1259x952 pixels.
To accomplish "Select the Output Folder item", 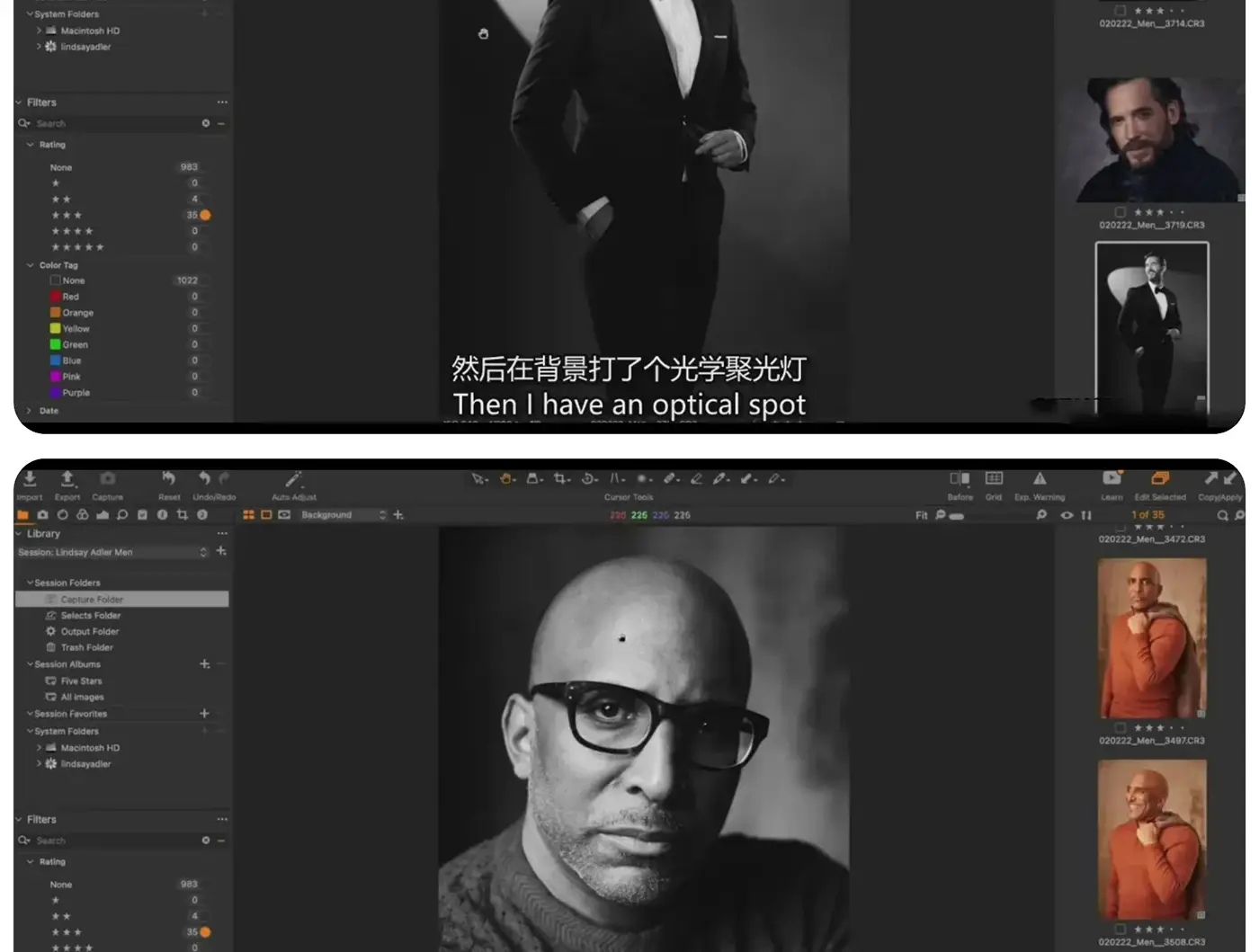I will click(x=89, y=632).
